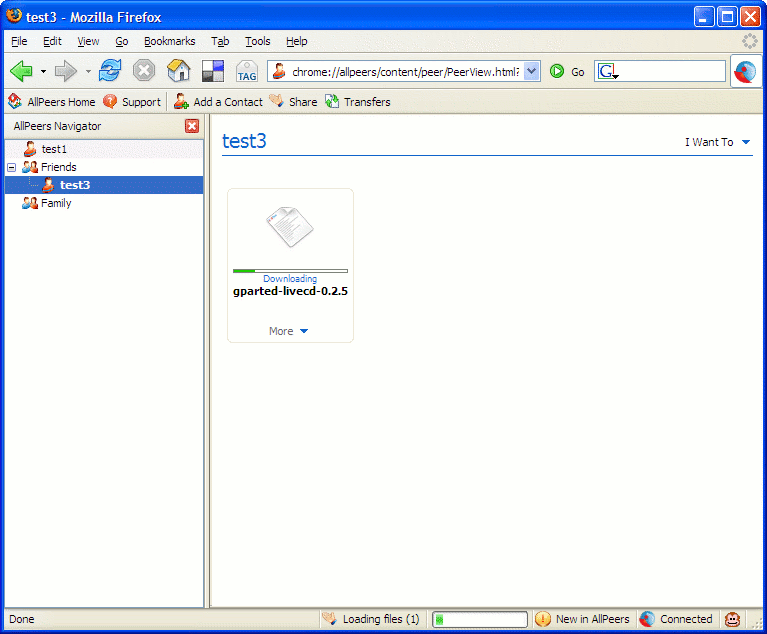
Task: Click the address bar URL field
Action: [x=405, y=72]
